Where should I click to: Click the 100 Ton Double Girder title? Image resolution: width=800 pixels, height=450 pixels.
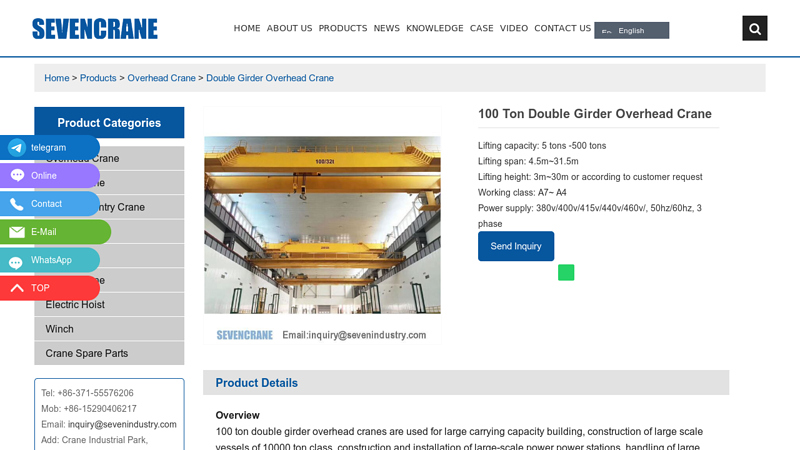pyautogui.click(x=594, y=114)
